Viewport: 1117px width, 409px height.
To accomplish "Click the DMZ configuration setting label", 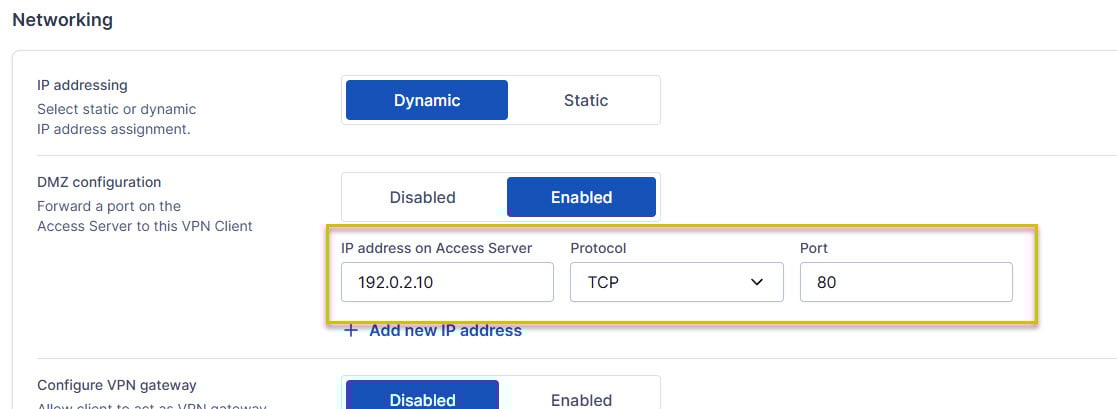I will (x=99, y=182).
